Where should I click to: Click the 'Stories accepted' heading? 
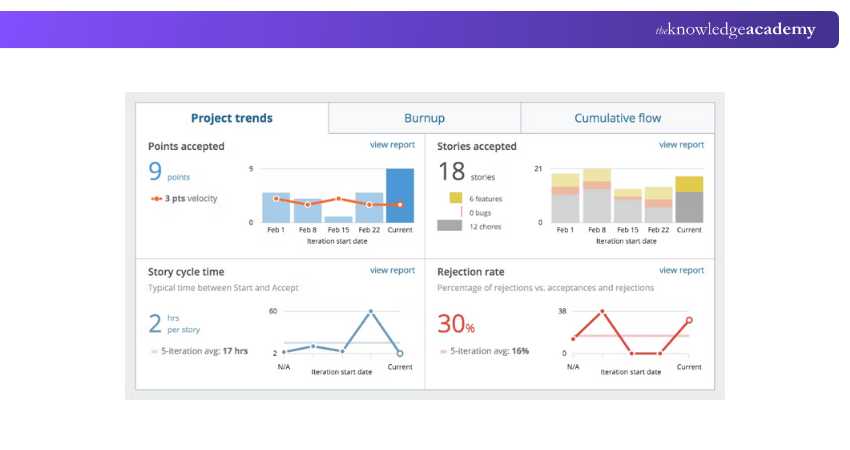pyautogui.click(x=476, y=146)
